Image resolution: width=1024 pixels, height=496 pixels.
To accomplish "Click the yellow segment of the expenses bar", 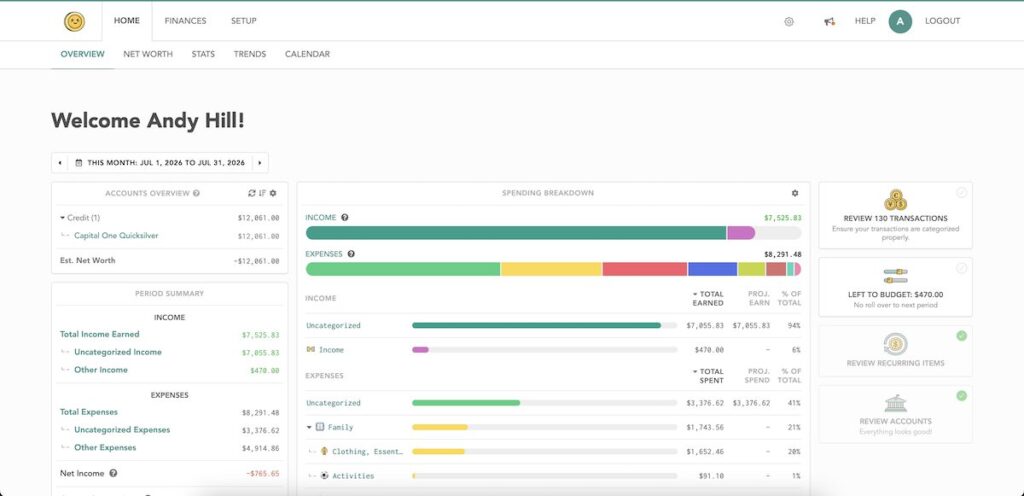I will tap(551, 269).
